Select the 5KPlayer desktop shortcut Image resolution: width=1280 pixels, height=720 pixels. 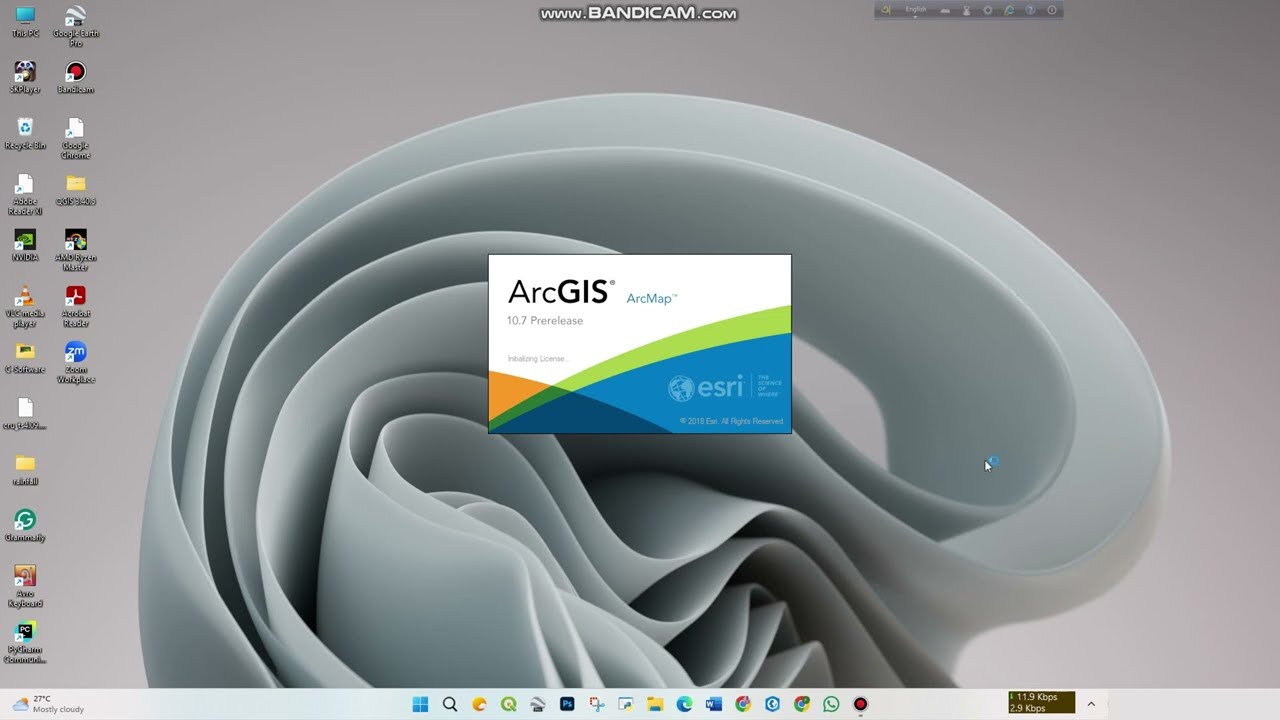tap(25, 77)
